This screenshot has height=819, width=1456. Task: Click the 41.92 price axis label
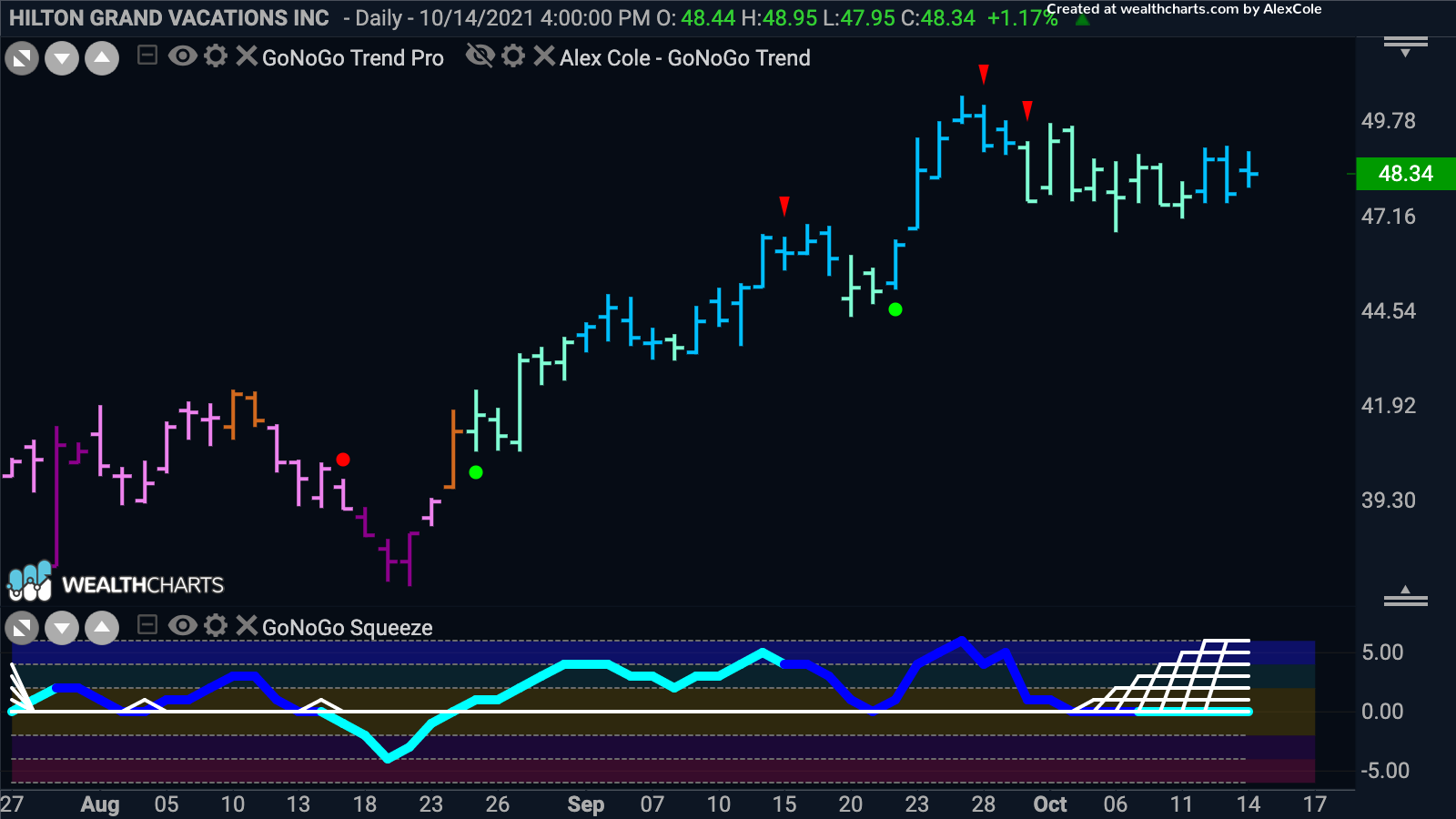pos(1389,406)
